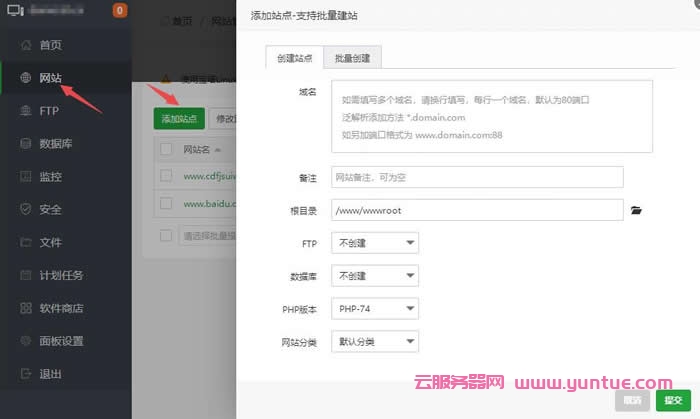The image size is (700, 419).
Task: Expand the 网站分类 默认分类 dropdown
Action: (x=376, y=342)
